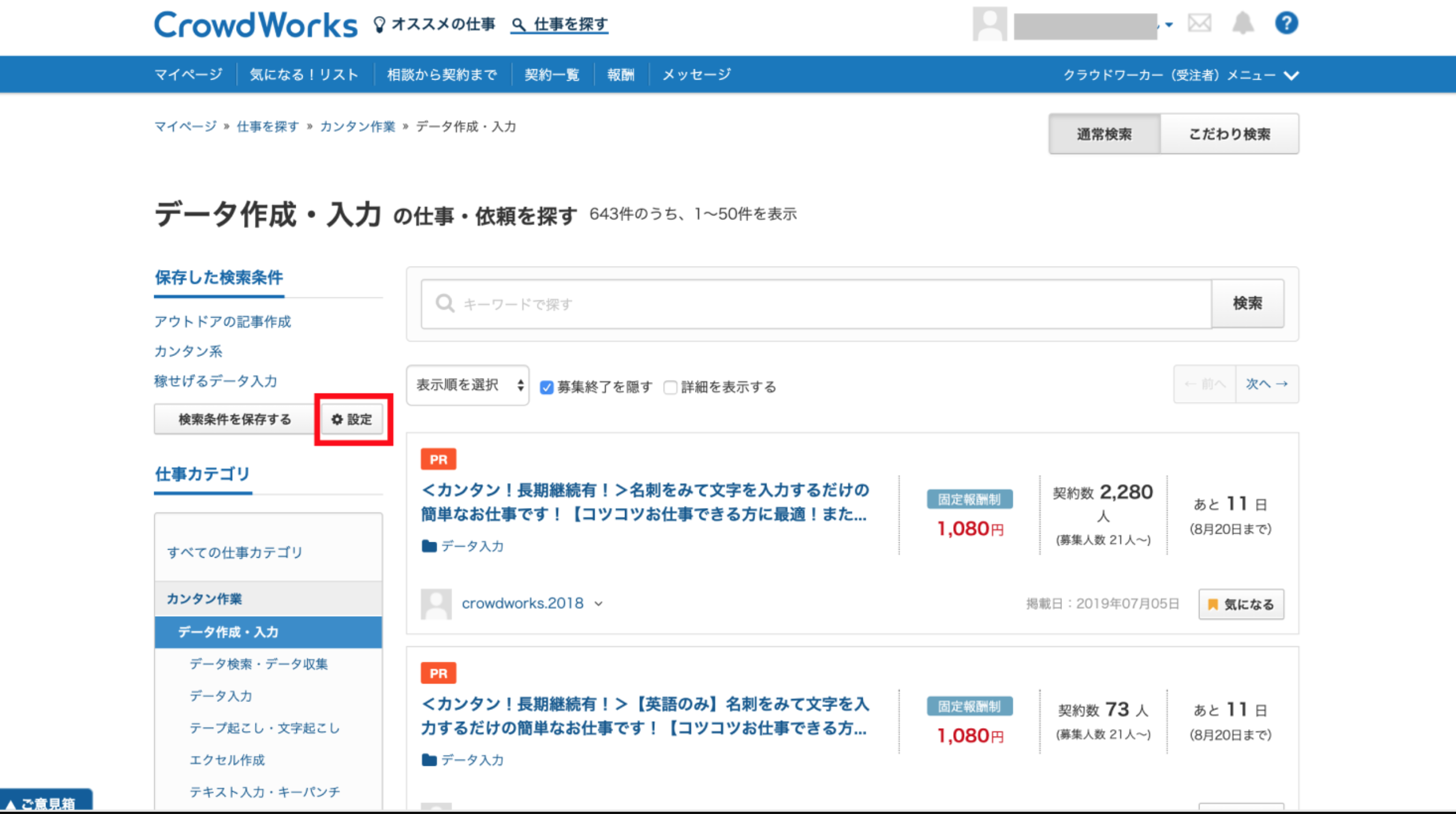Go to next page with 次へ
The width and height of the screenshot is (1456, 814).
click(1267, 384)
